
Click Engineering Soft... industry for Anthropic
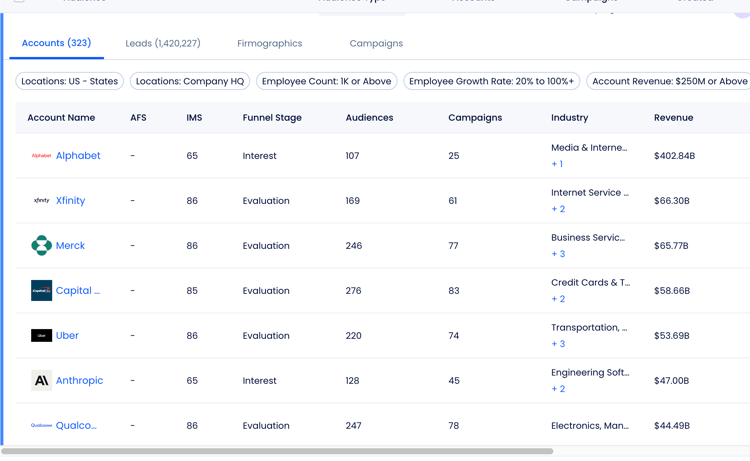pos(590,373)
